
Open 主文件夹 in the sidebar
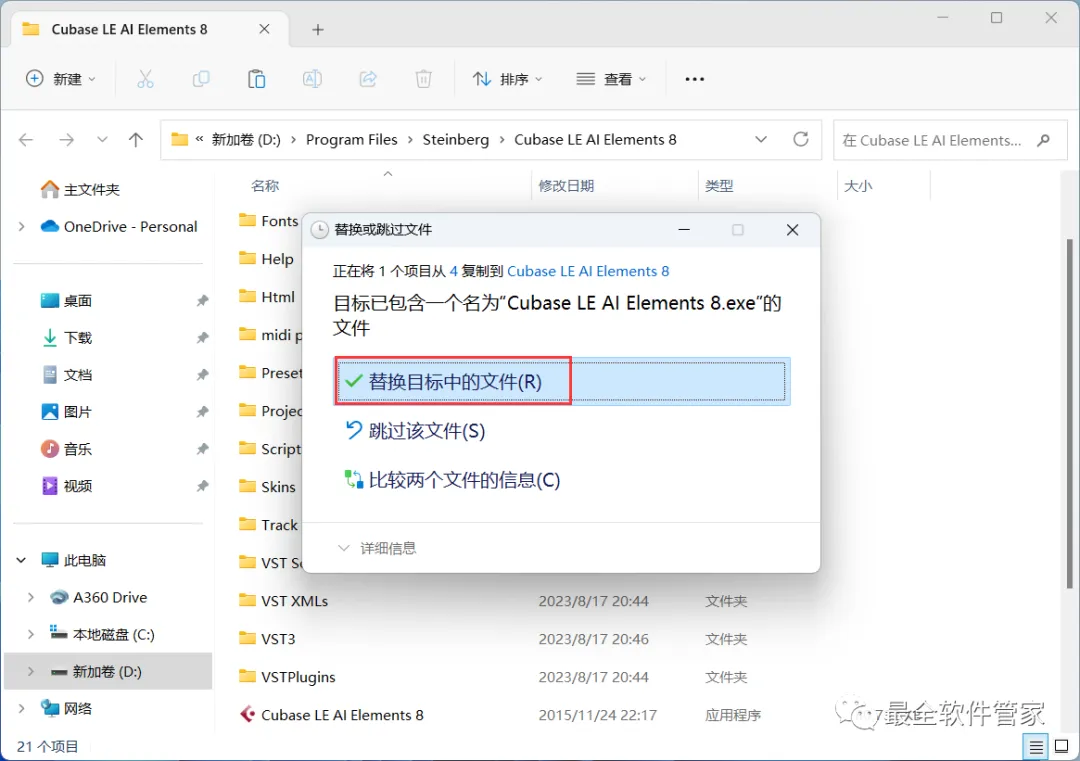point(80,189)
